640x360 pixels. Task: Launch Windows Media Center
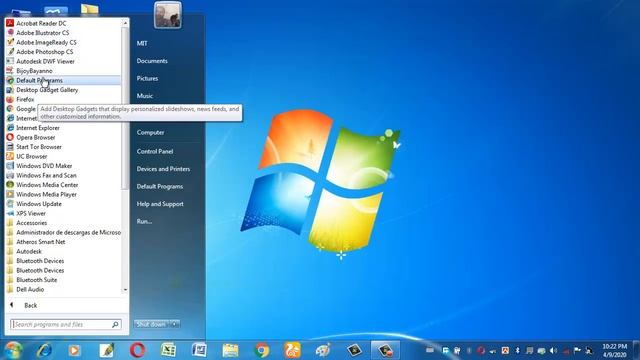point(63,184)
